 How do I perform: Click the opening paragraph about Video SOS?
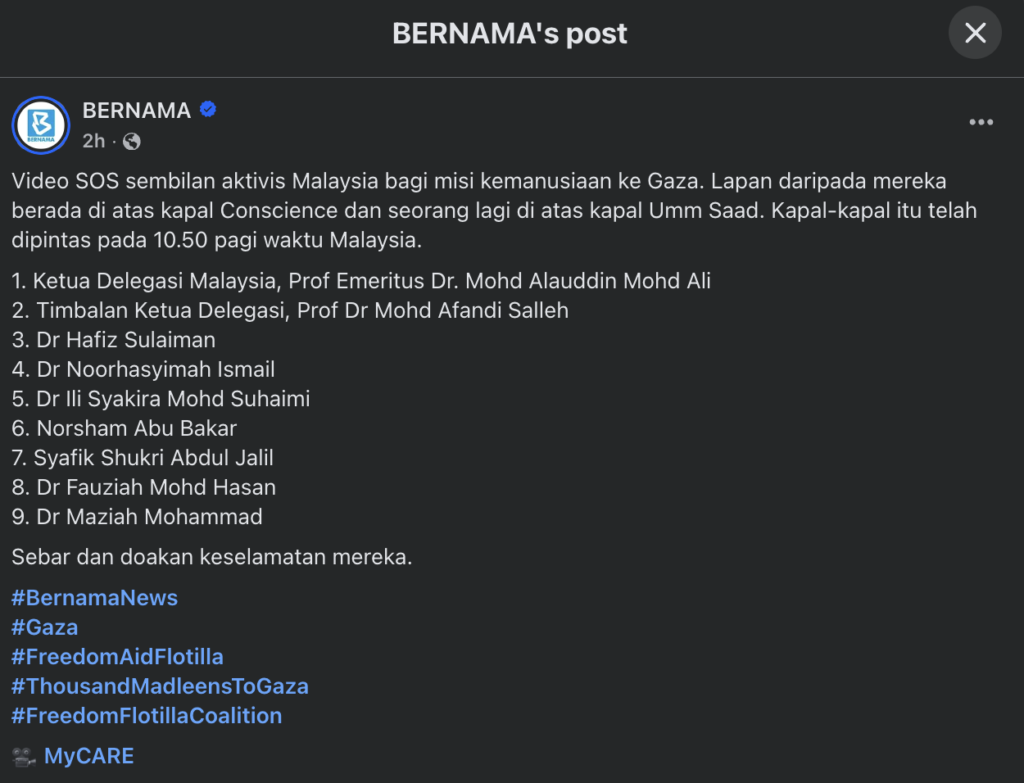(480, 211)
